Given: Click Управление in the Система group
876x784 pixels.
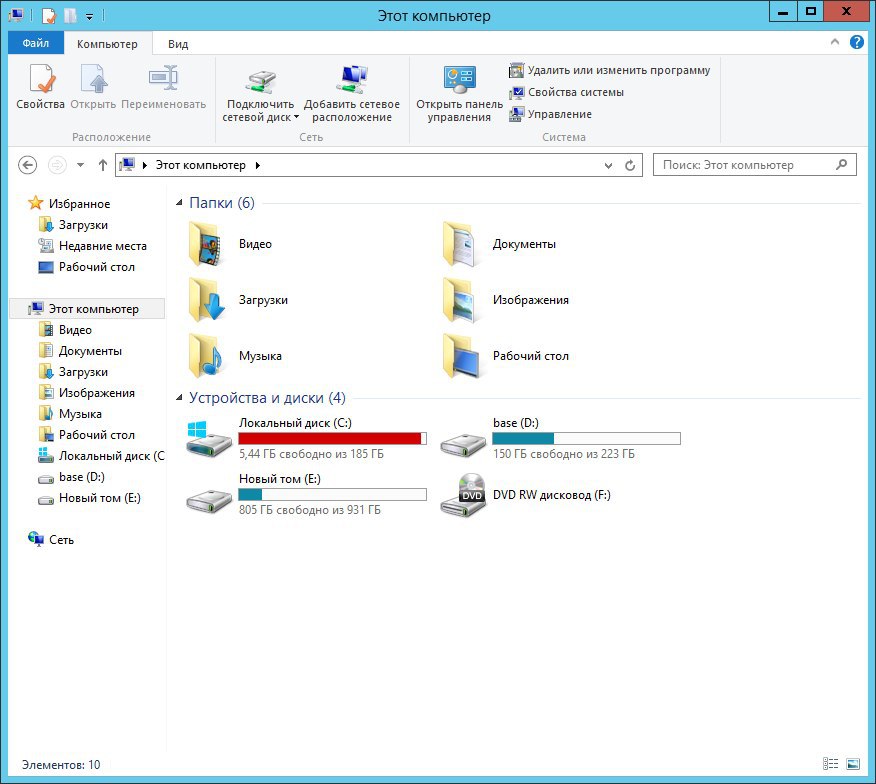Looking at the screenshot, I should [550, 114].
